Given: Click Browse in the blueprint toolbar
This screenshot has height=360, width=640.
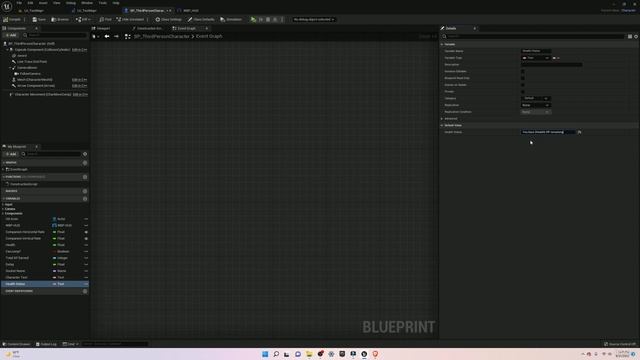Looking at the screenshot, I should pos(60,19).
